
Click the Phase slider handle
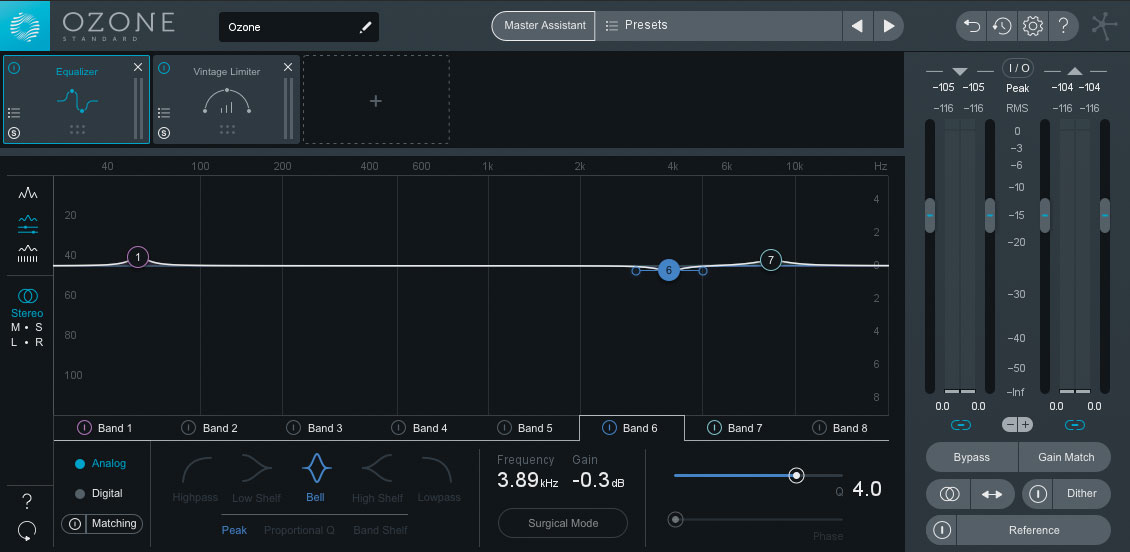(675, 519)
